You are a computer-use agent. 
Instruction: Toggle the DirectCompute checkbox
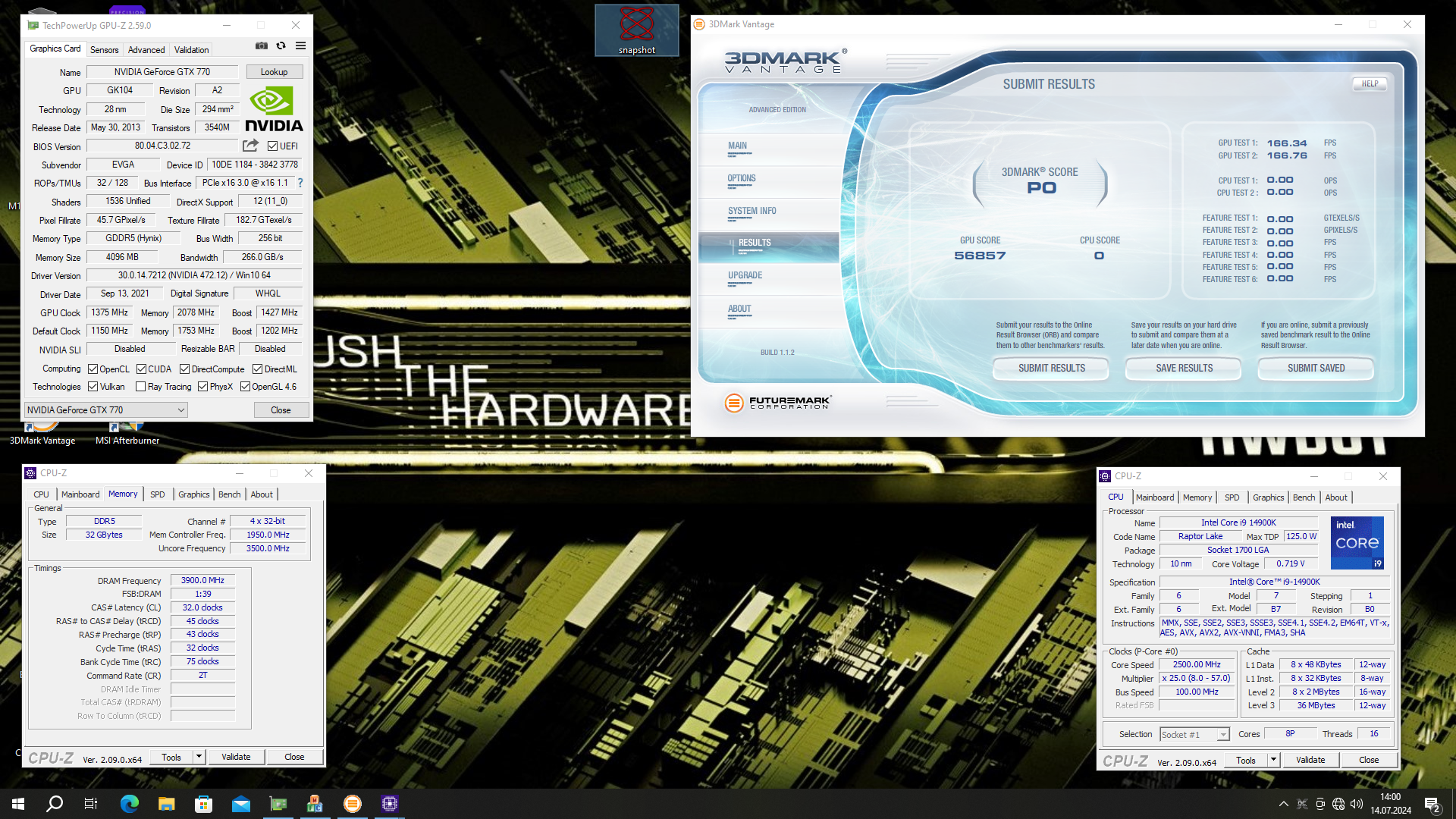coord(184,369)
